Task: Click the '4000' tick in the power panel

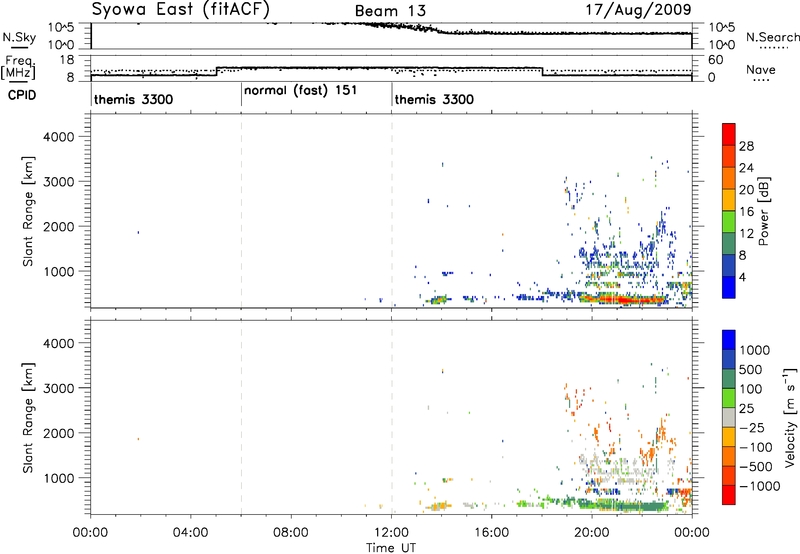Action: point(59,137)
